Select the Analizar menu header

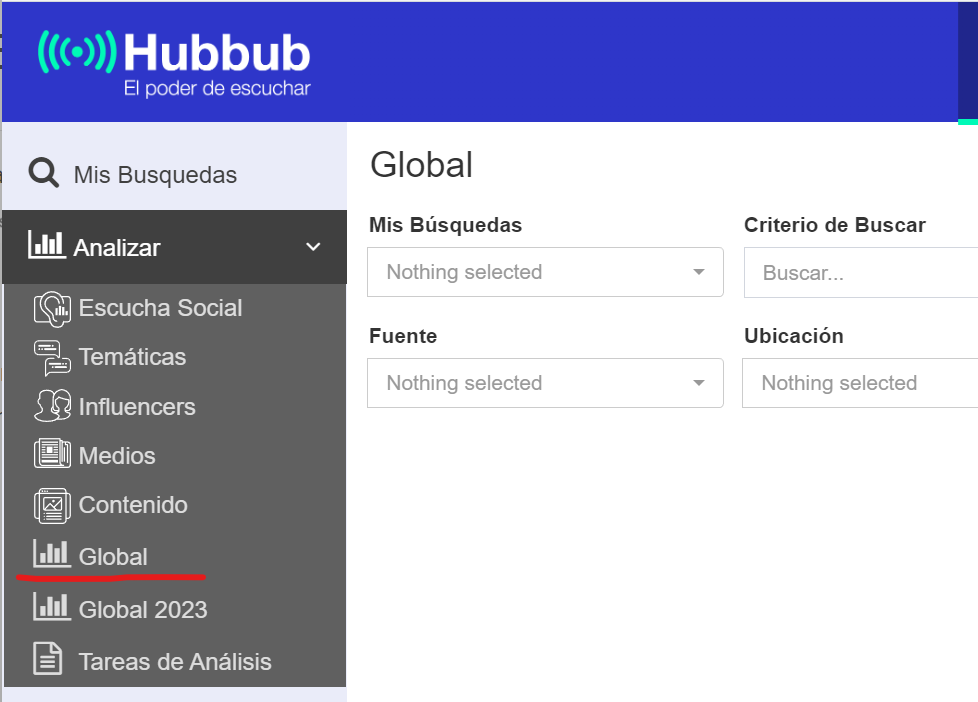click(x=175, y=247)
